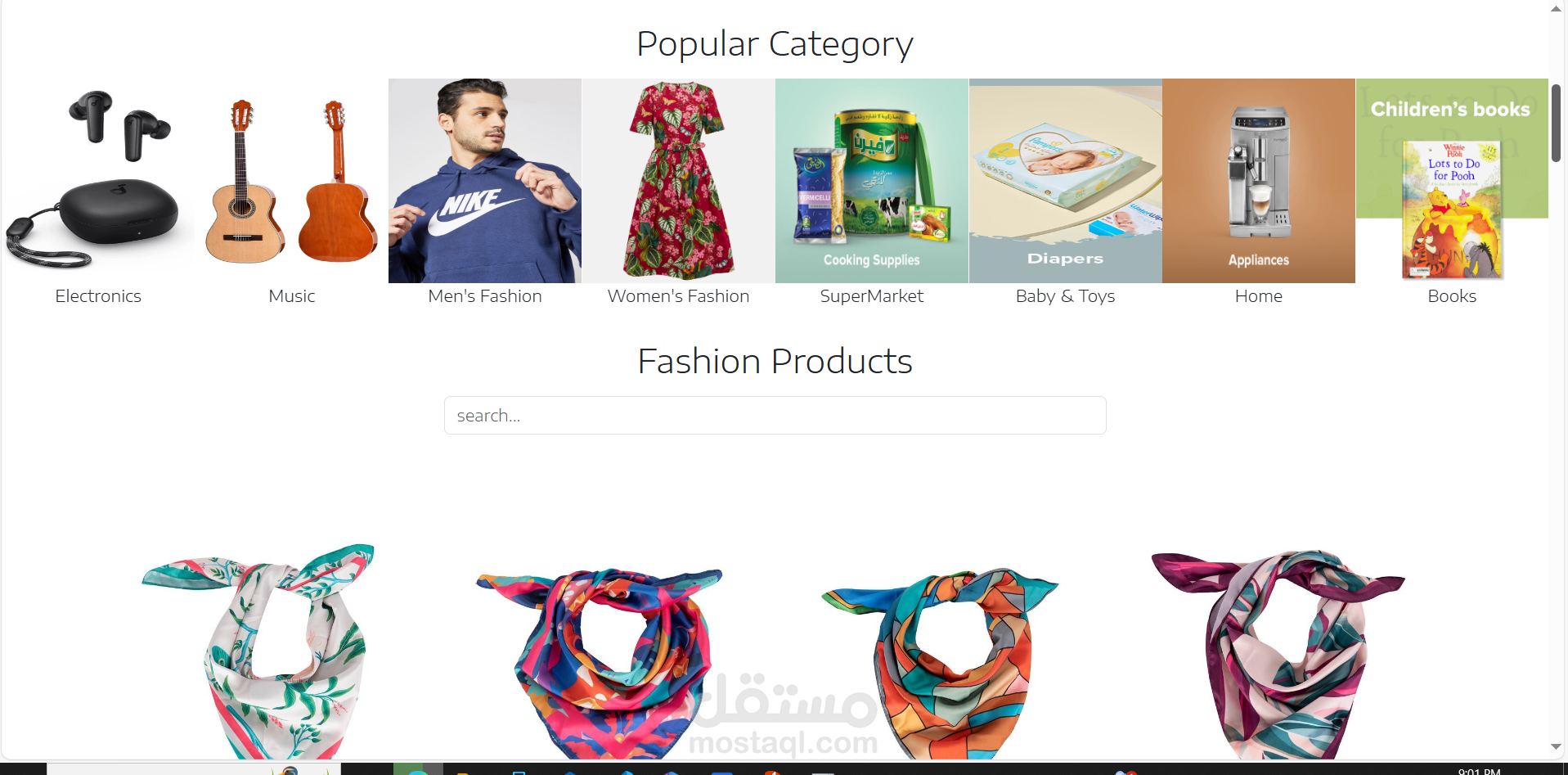The height and width of the screenshot is (775, 1568).
Task: Select Women's Fashion floral dress image
Action: coord(678,181)
